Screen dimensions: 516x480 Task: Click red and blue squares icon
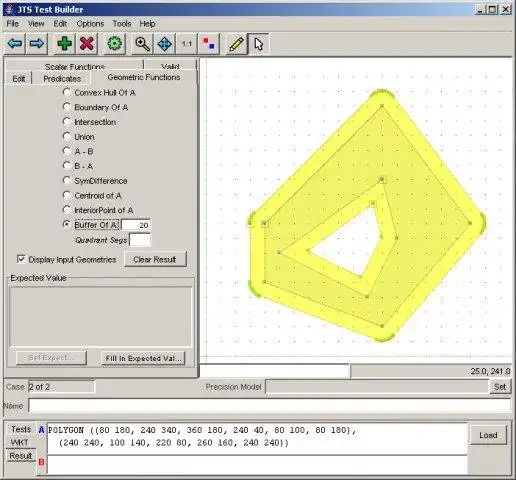[209, 44]
